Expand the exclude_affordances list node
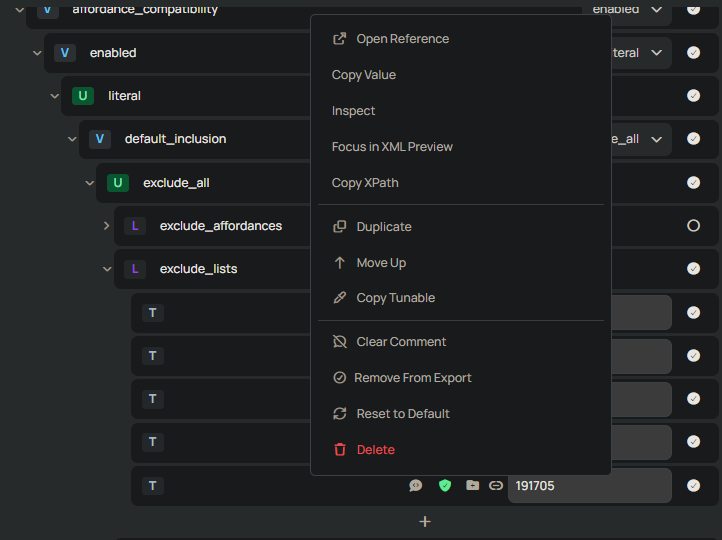 [x=107, y=226]
